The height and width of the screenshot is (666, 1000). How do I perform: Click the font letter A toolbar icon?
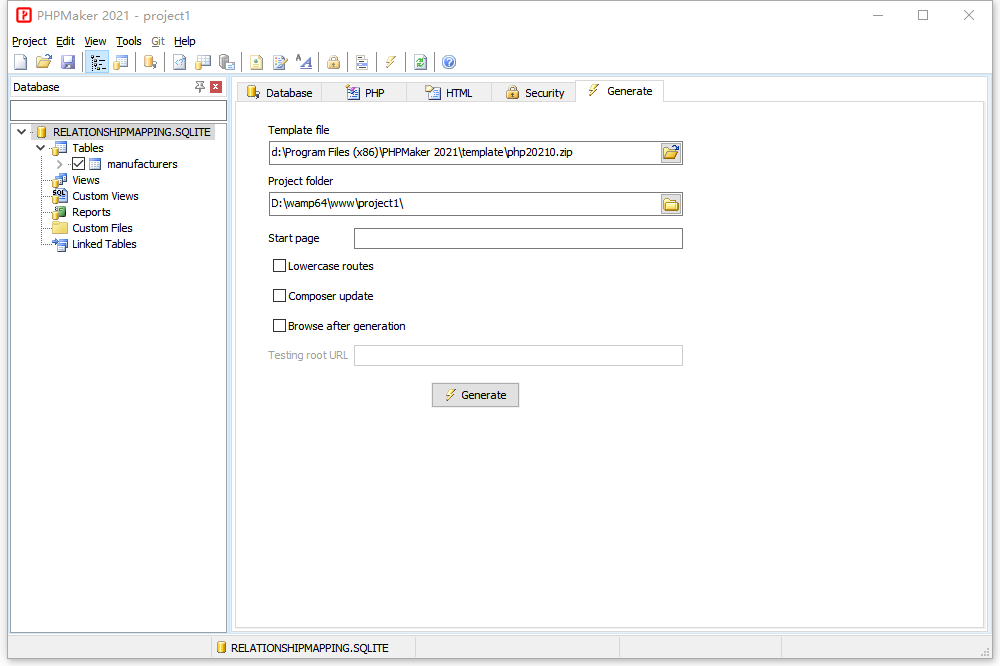(304, 62)
